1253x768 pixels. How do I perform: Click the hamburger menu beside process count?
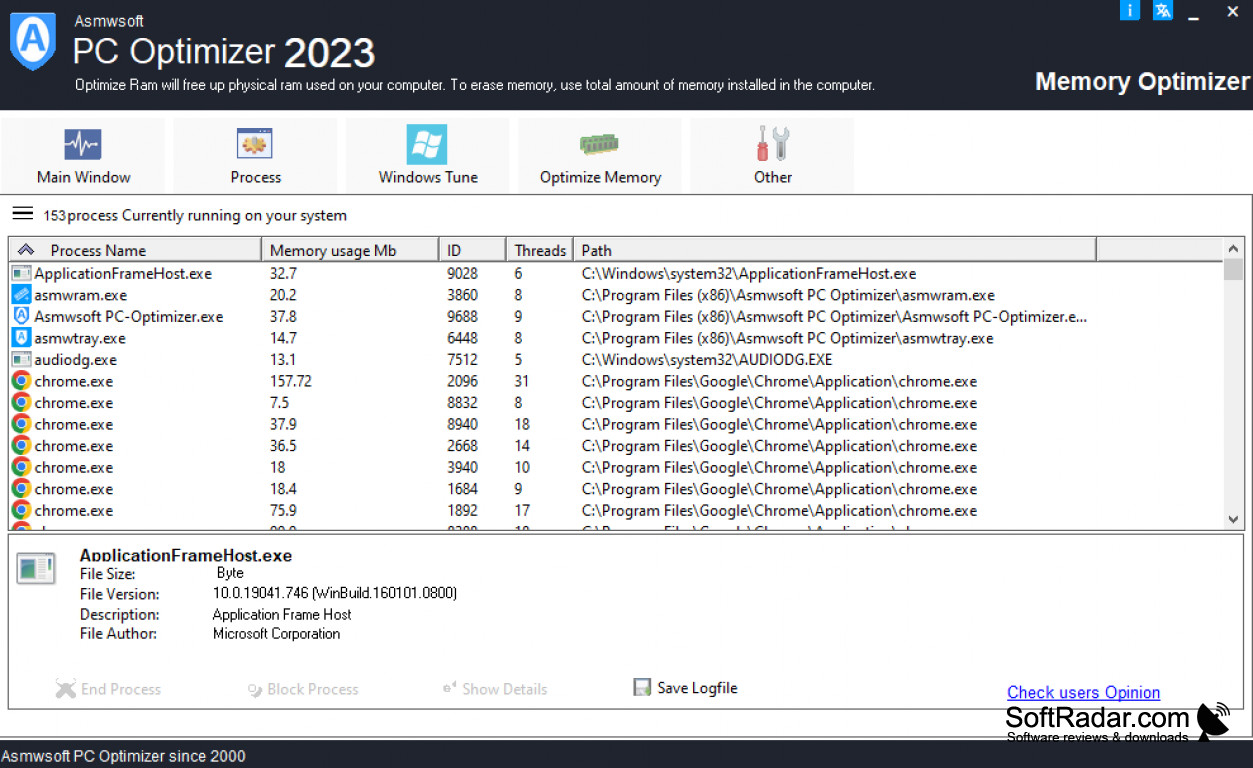pyautogui.click(x=23, y=214)
